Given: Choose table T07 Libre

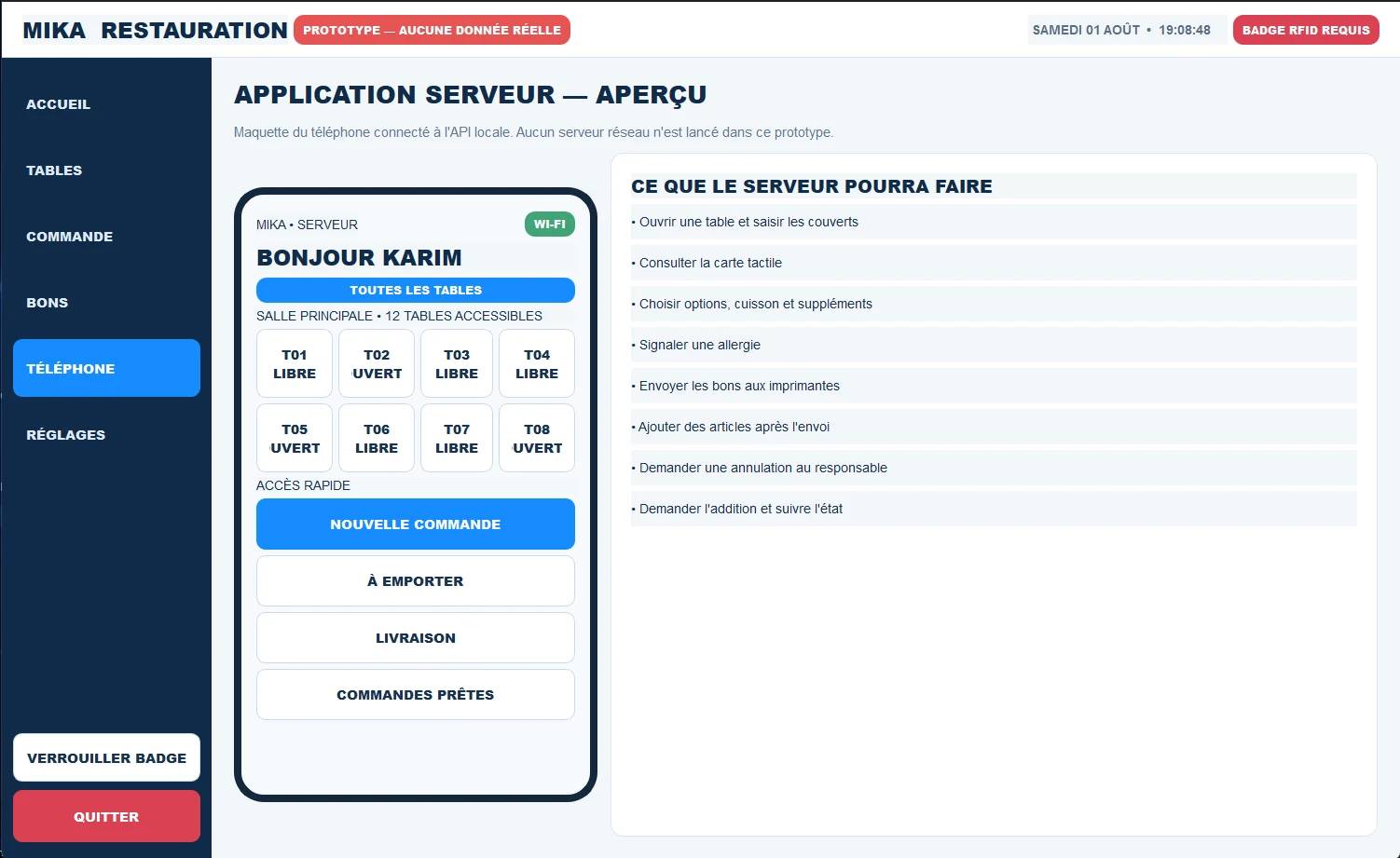Looking at the screenshot, I should click(x=457, y=438).
